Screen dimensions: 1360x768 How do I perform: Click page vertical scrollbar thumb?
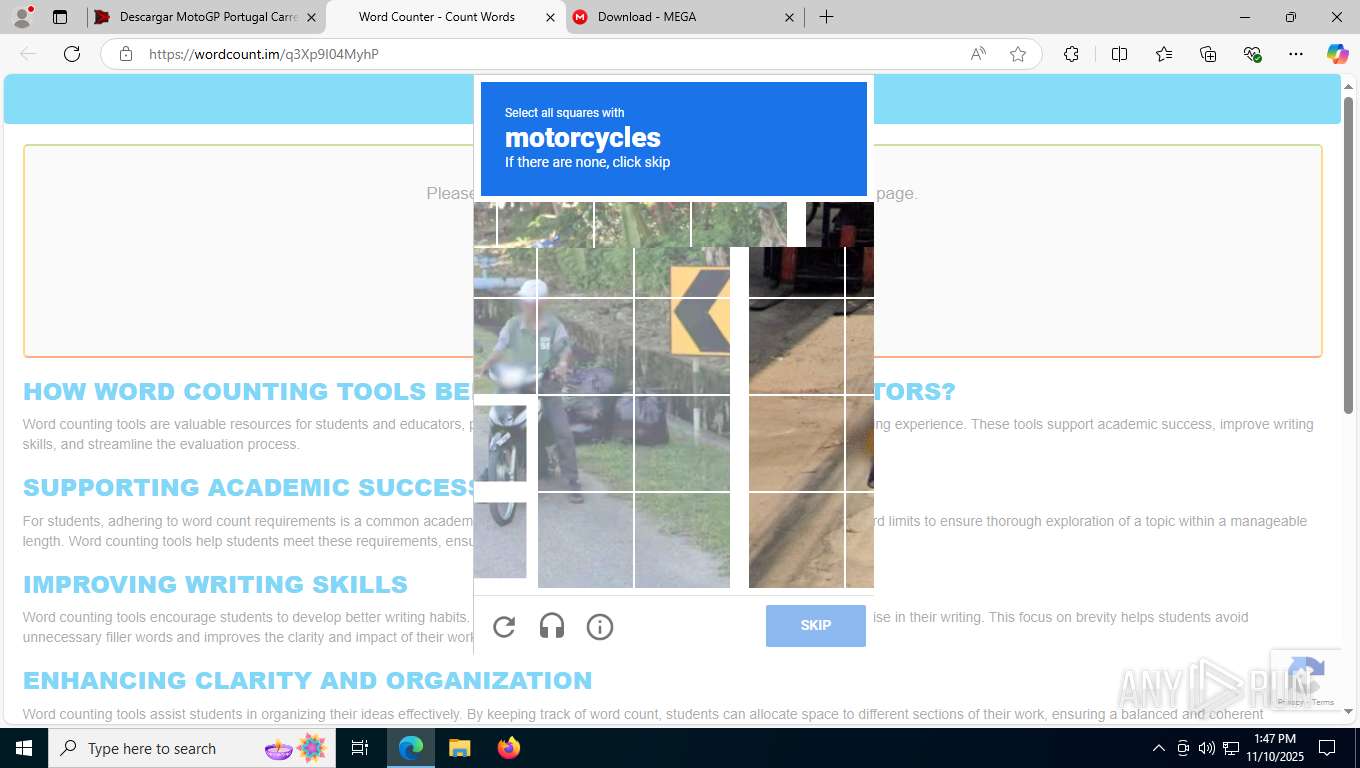click(1348, 255)
